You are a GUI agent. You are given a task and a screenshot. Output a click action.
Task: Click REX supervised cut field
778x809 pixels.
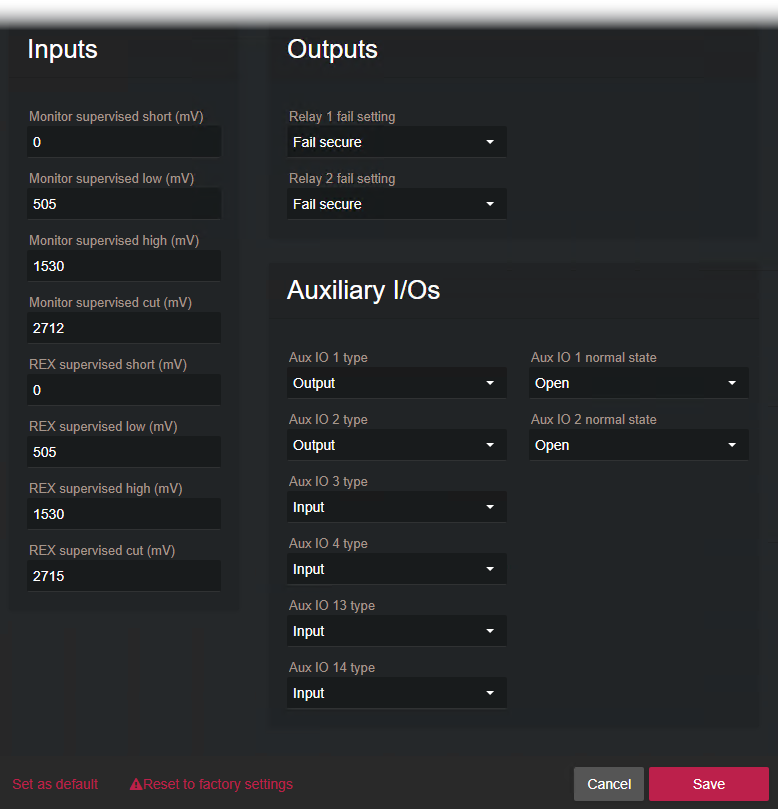coord(124,576)
